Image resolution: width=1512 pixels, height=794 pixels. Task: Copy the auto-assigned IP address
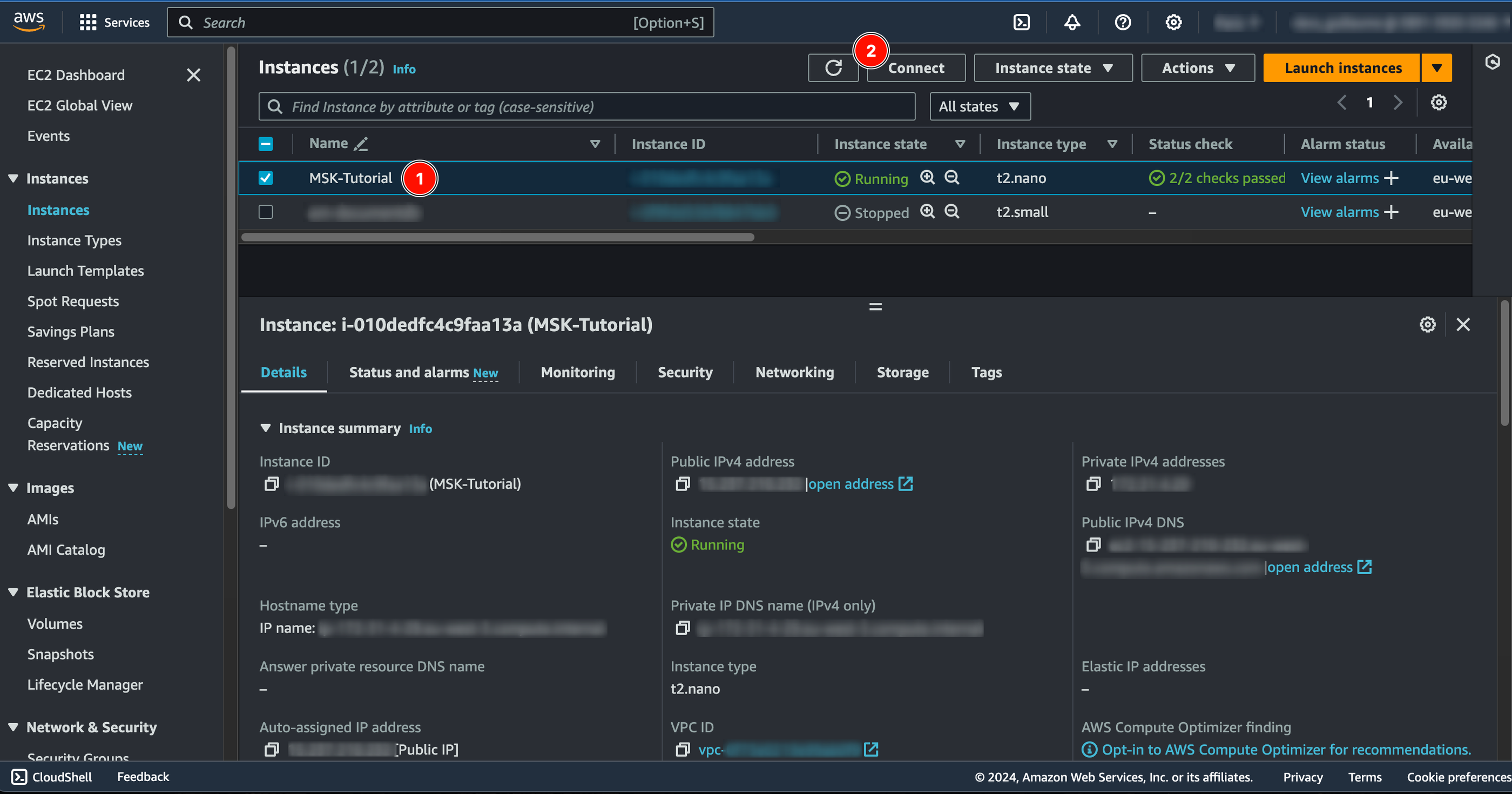tap(271, 750)
